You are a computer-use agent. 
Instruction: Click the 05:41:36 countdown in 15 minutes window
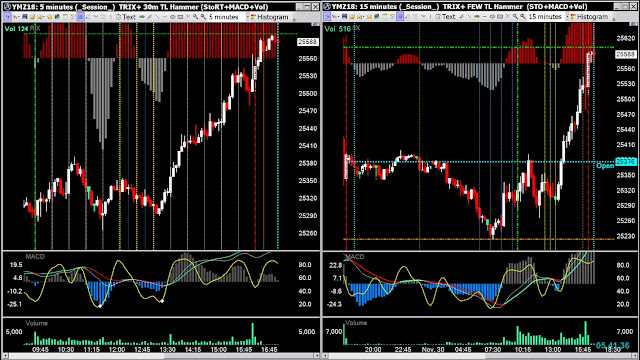coord(613,345)
